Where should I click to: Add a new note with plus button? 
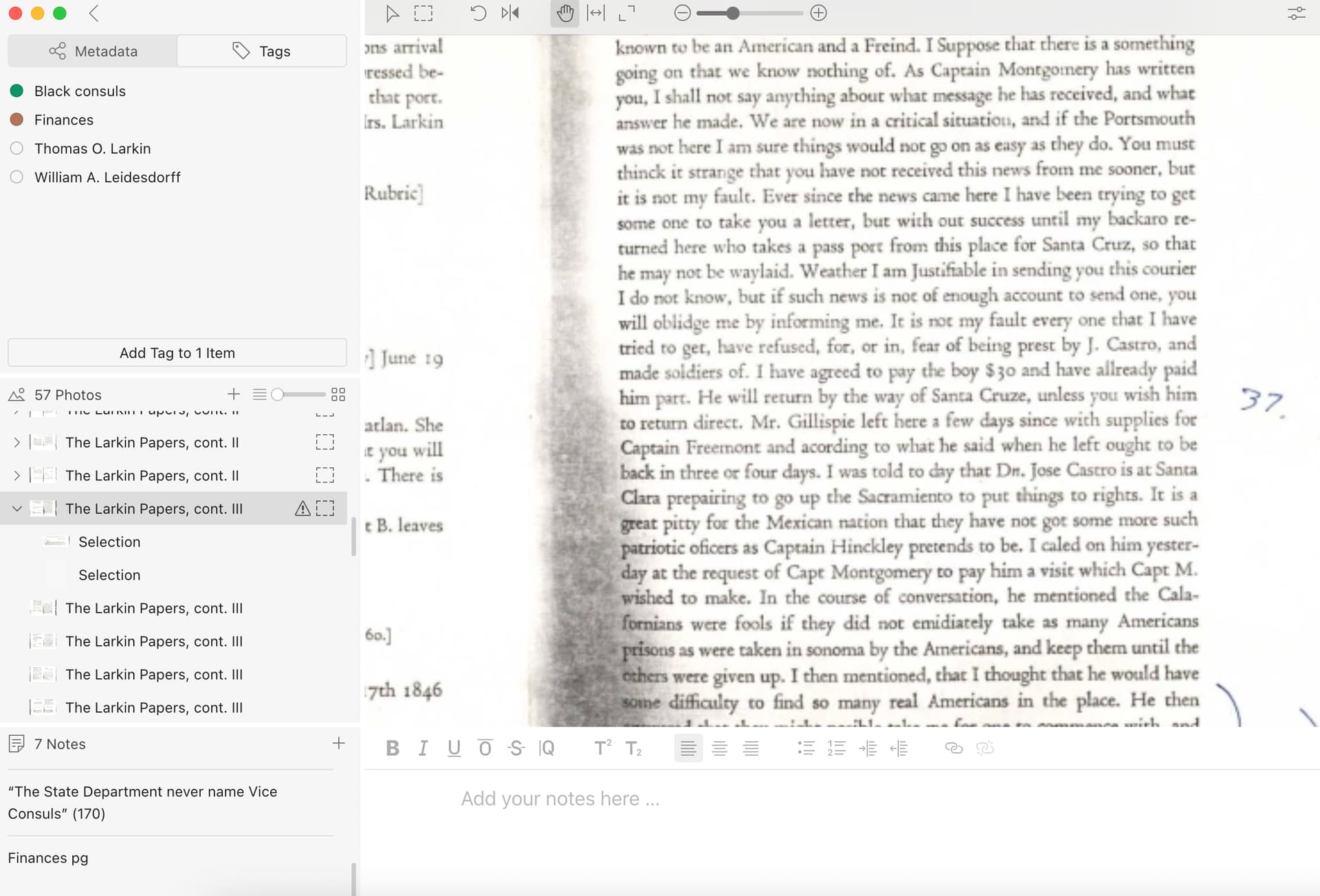[338, 743]
